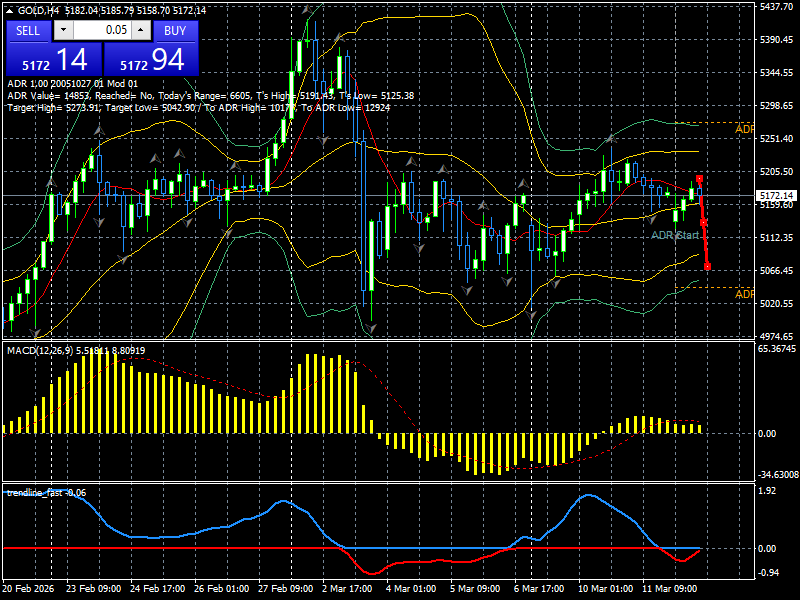Screen dimensions: 800x600
Task: Click the 5344.55 price scale label
Action: 777,73
